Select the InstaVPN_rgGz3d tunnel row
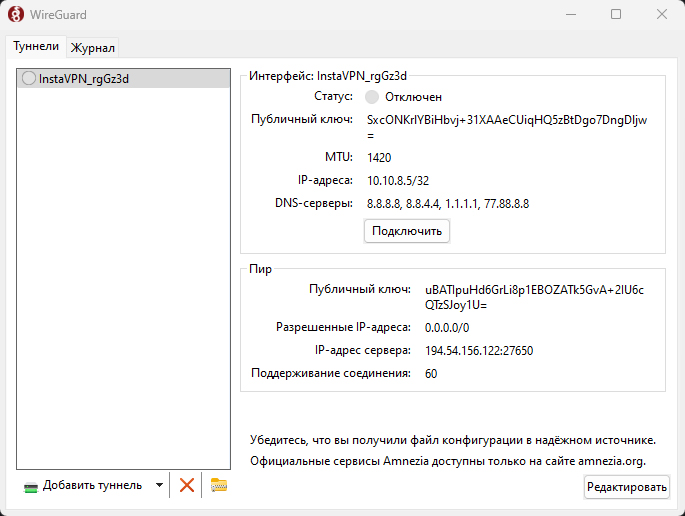The width and height of the screenshot is (685, 516). 124,79
